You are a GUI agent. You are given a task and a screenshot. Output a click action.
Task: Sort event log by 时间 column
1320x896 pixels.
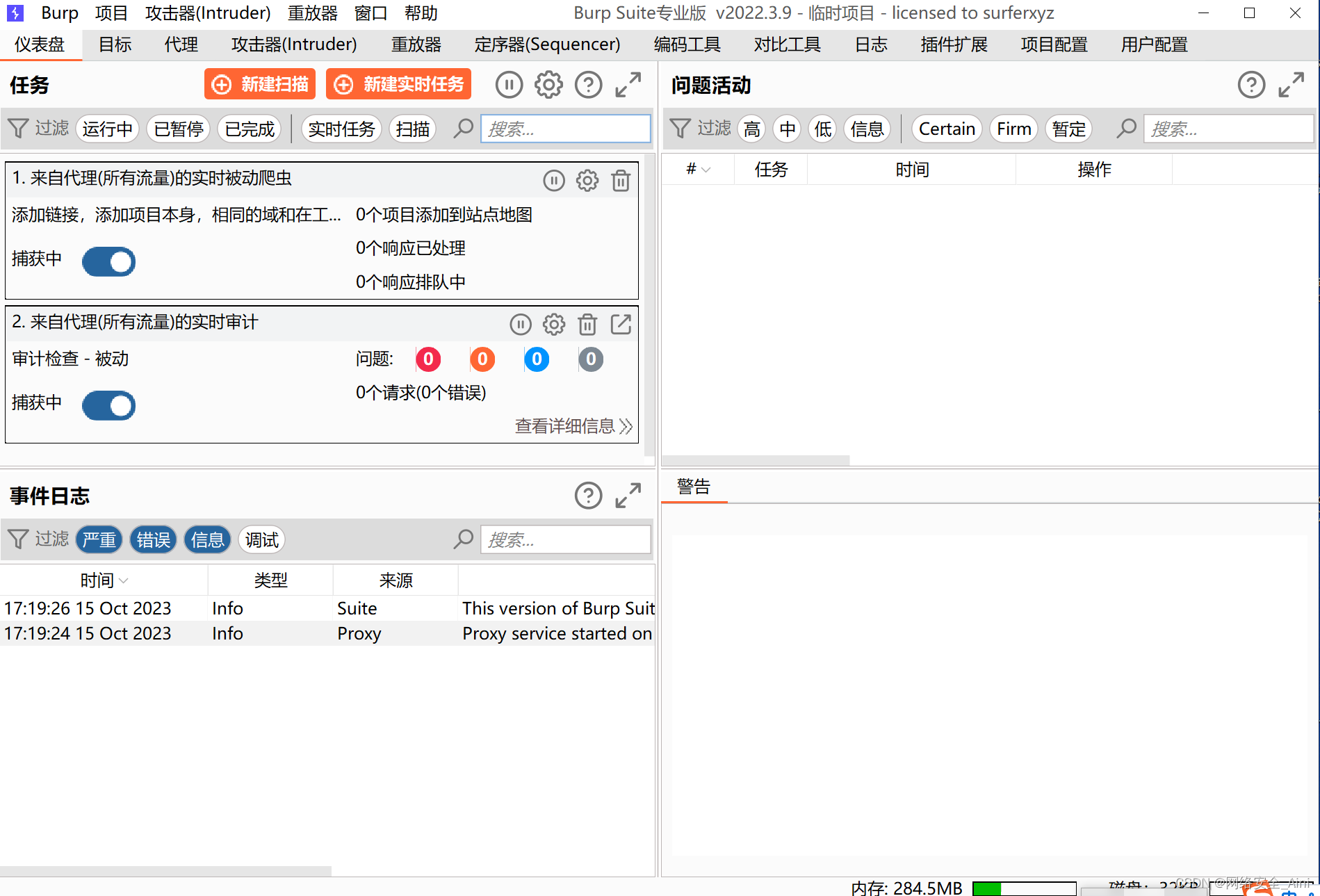[x=104, y=580]
